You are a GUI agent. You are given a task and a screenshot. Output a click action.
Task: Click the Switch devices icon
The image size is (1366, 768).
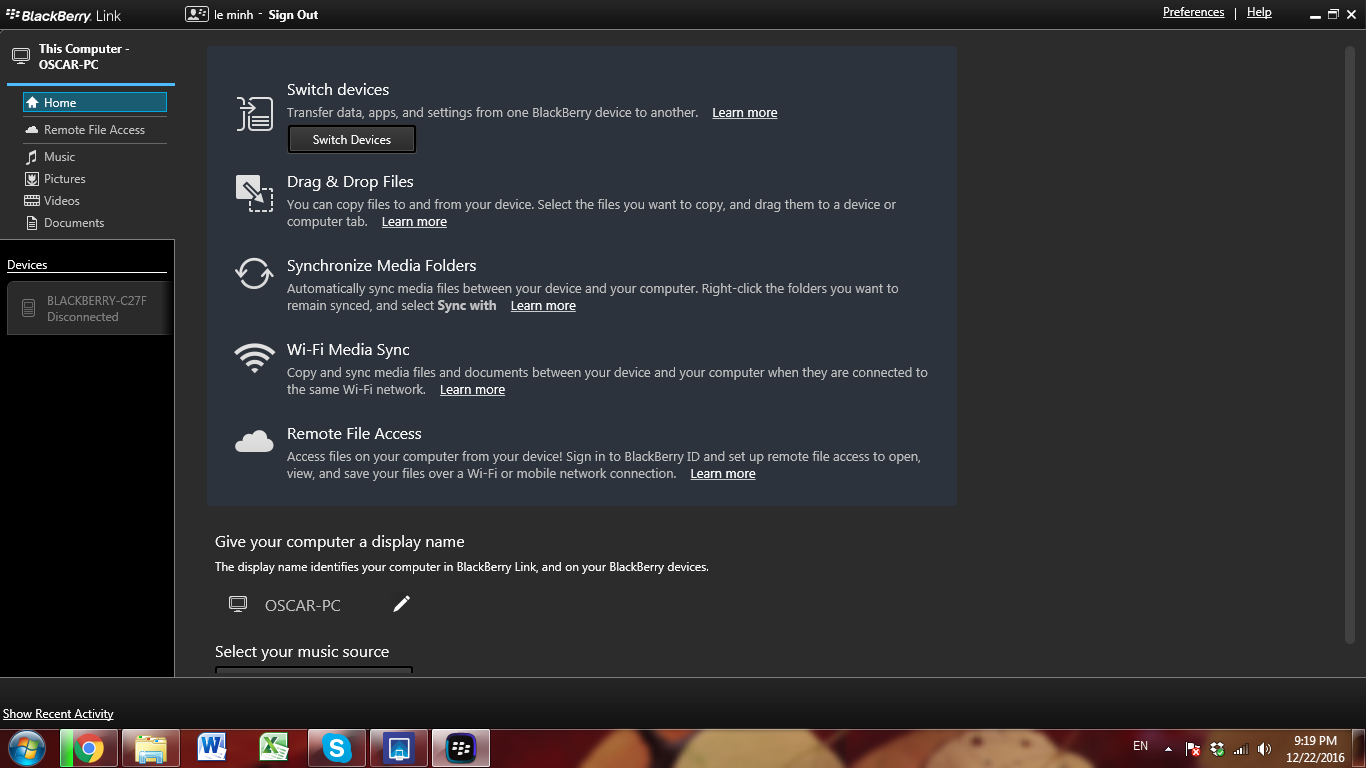(254, 114)
